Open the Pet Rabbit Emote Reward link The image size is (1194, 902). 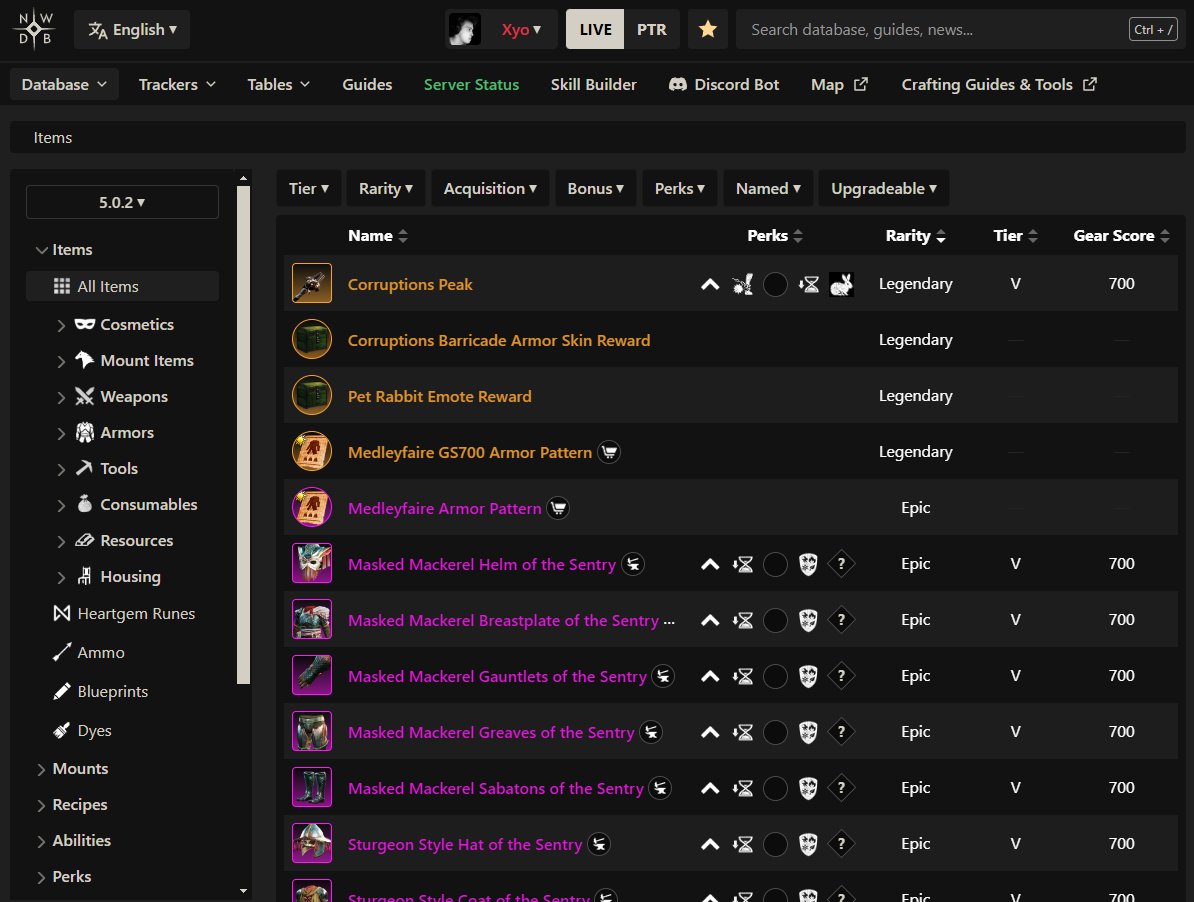coord(439,396)
